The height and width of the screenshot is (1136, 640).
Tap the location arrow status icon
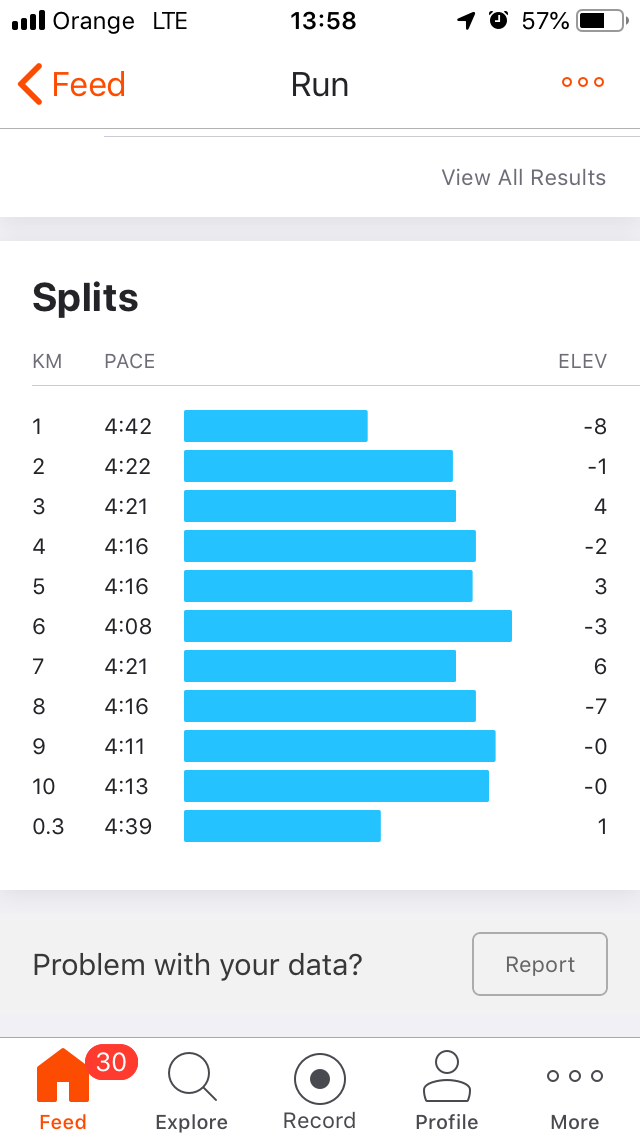pos(466,21)
